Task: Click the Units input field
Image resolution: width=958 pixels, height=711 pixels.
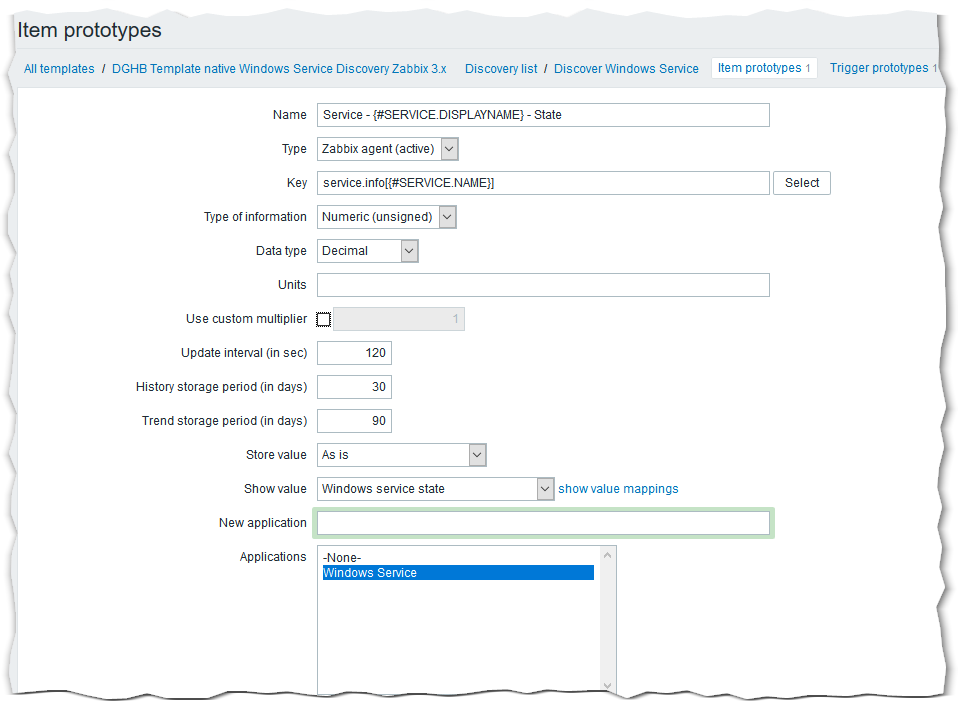Action: pos(543,285)
